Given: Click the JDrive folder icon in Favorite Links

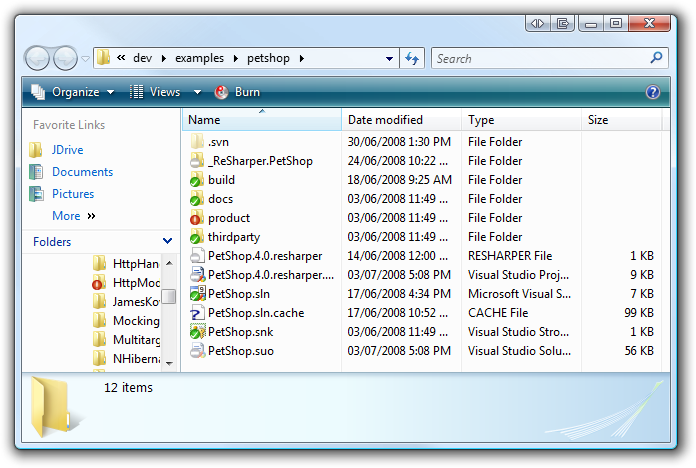Looking at the screenshot, I should click(x=36, y=150).
